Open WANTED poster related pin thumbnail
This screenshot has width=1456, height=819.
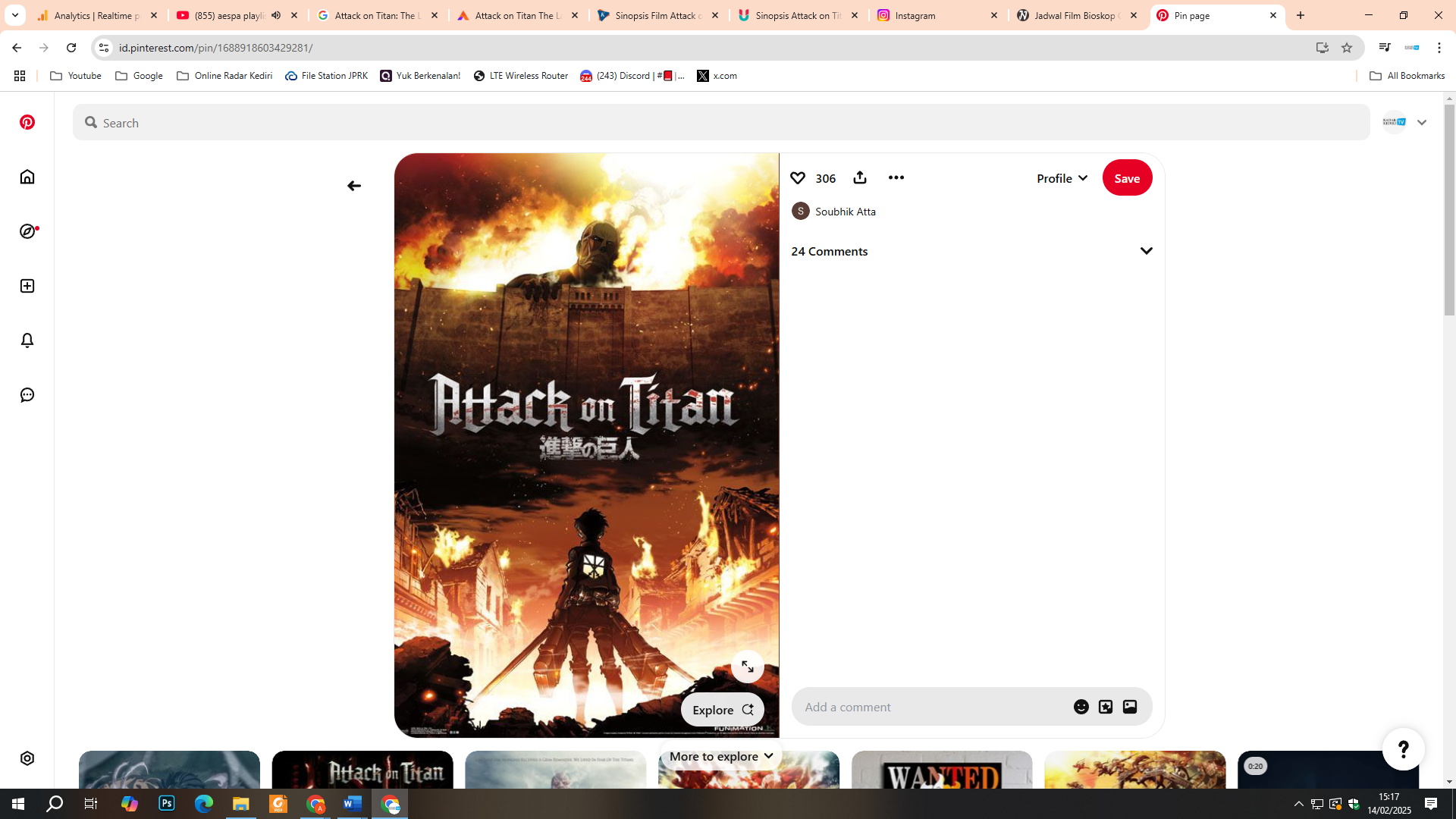click(942, 770)
